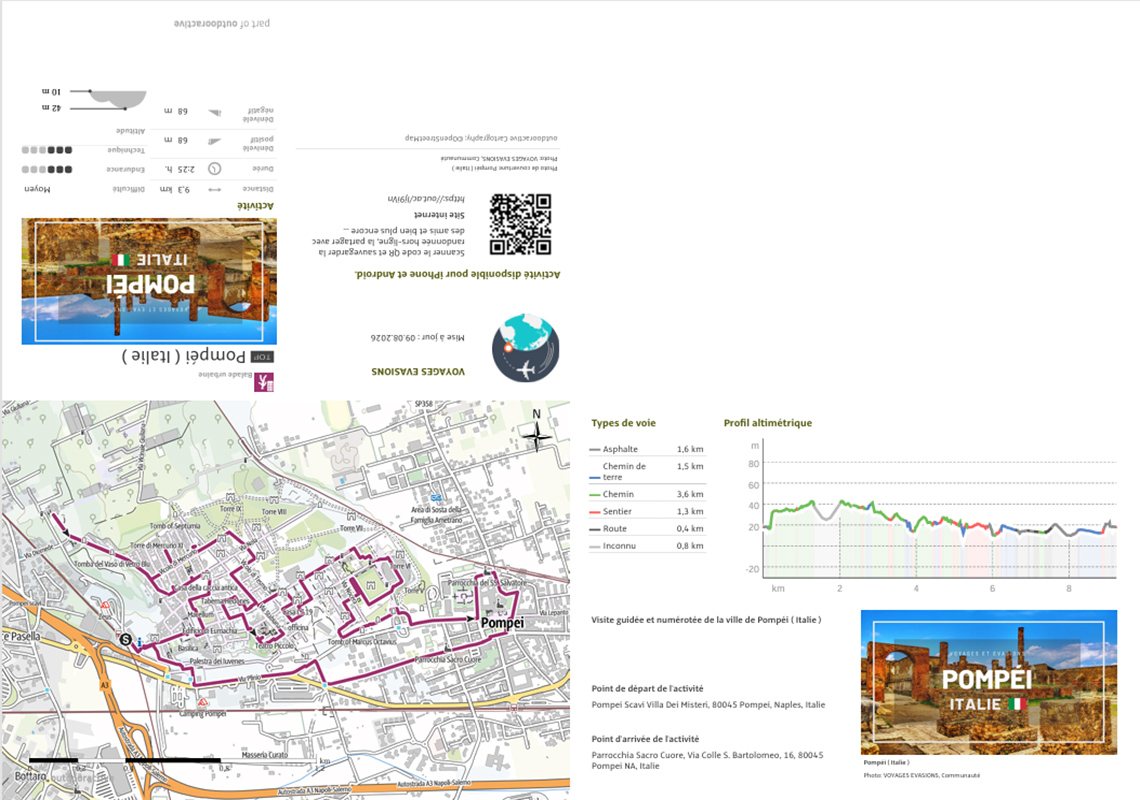
Task: Click the upside-down QR code
Action: point(520,224)
